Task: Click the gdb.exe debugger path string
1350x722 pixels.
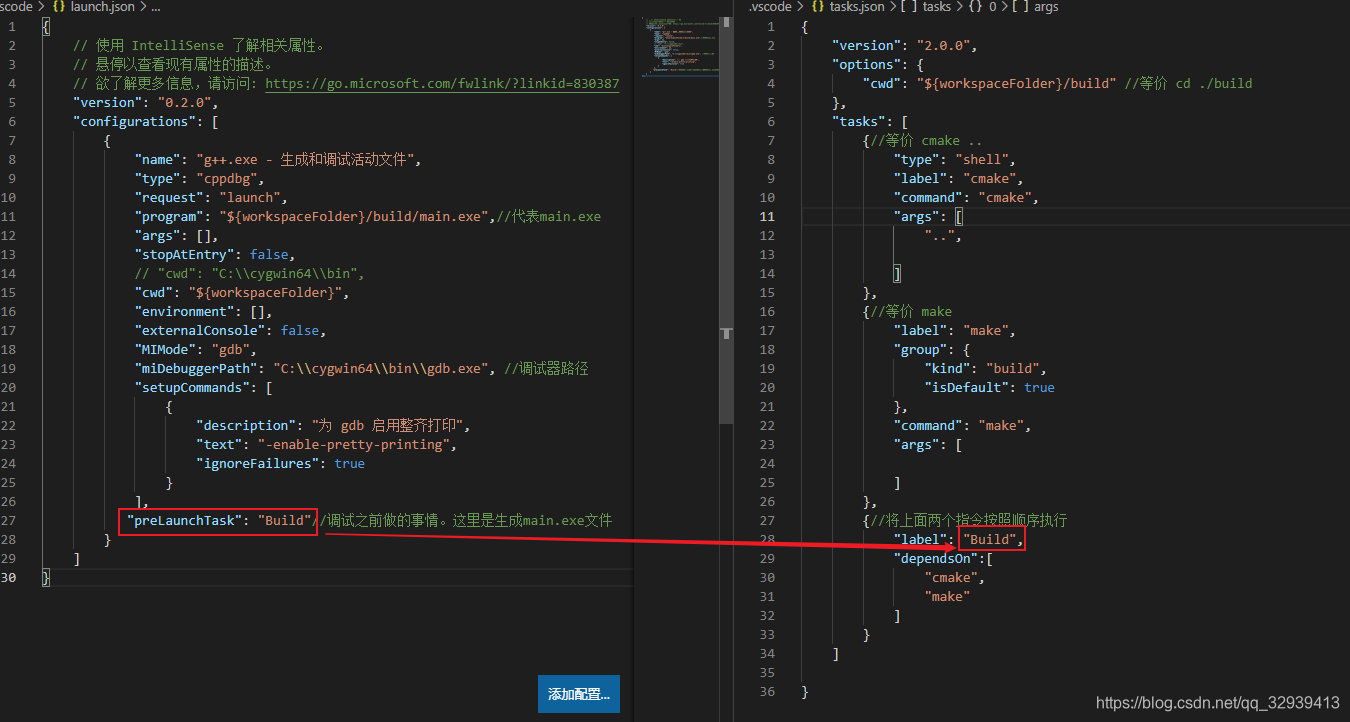Action: pos(380,369)
